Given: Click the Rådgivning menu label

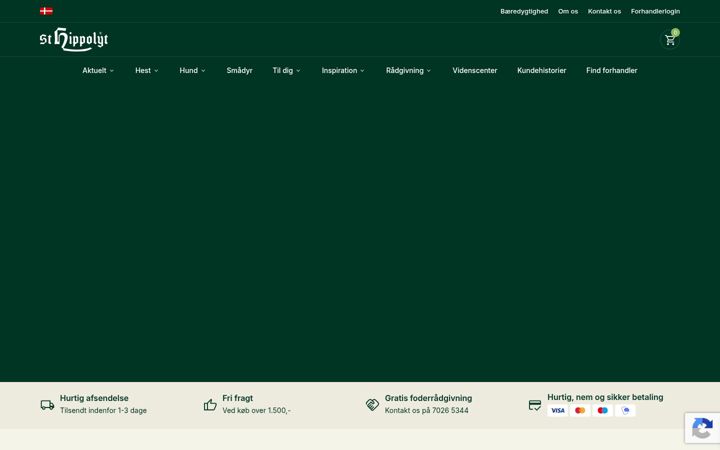Looking at the screenshot, I should tap(405, 70).
